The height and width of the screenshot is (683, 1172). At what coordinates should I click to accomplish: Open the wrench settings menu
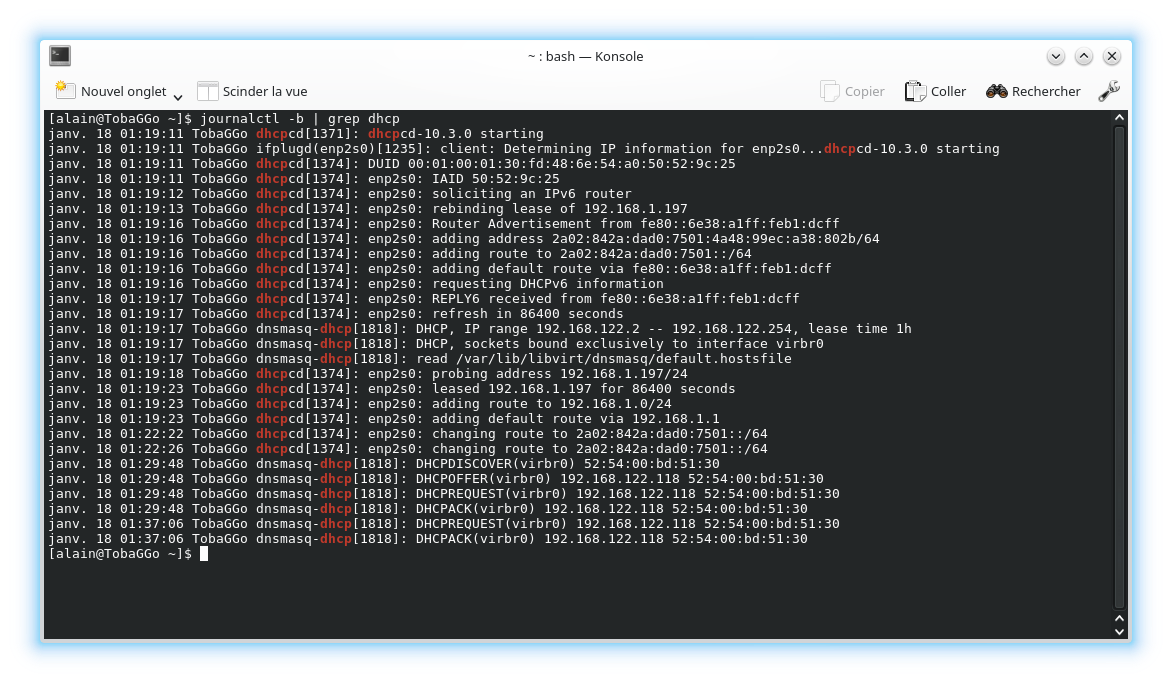[x=1108, y=91]
